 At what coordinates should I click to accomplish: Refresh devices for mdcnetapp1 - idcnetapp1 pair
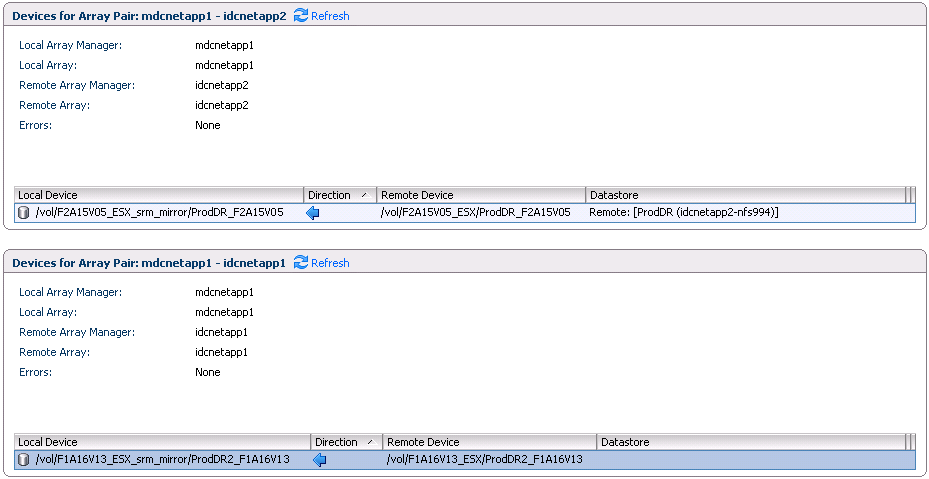tap(330, 263)
